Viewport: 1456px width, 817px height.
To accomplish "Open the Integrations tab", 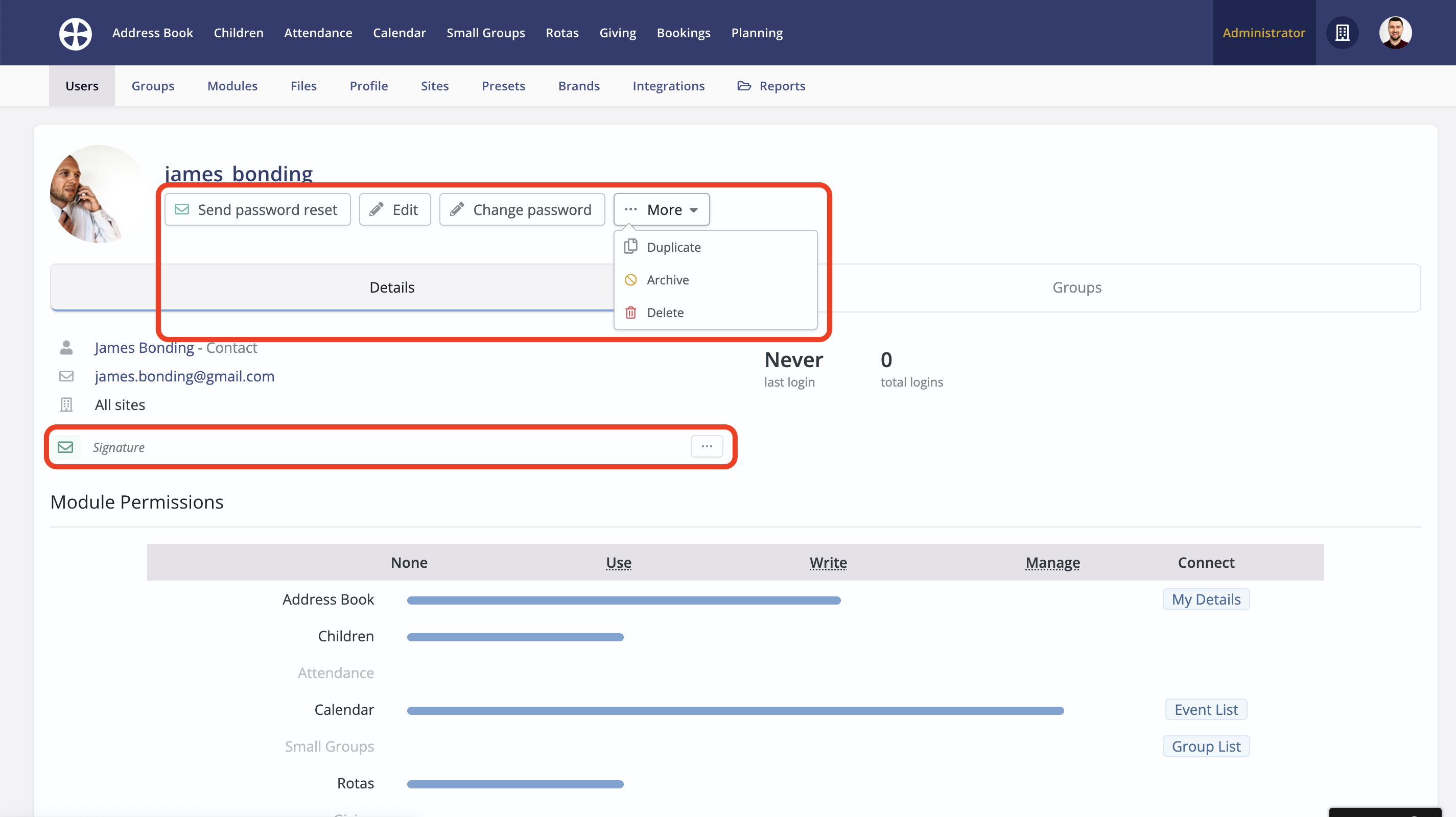I will pos(669,86).
